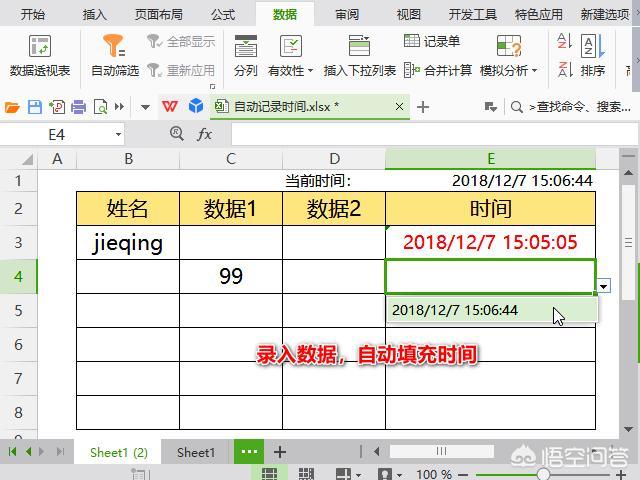Click vertical scrollbar down arrow
Viewport: 640px width, 480px height.
click(x=629, y=429)
